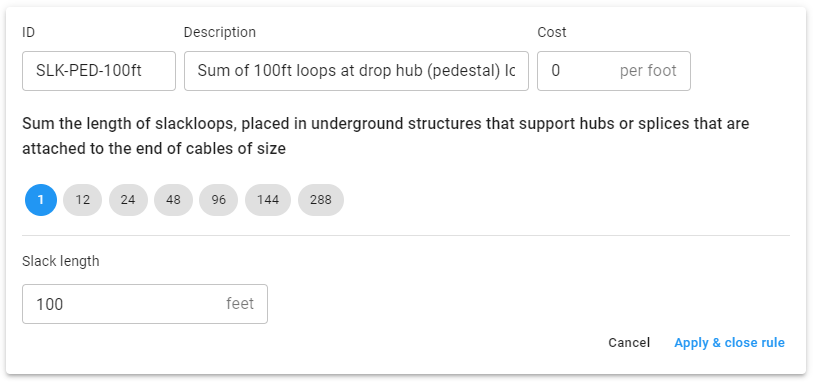The width and height of the screenshot is (813, 382).
Task: Select cable size chip 1
Action: (41, 200)
